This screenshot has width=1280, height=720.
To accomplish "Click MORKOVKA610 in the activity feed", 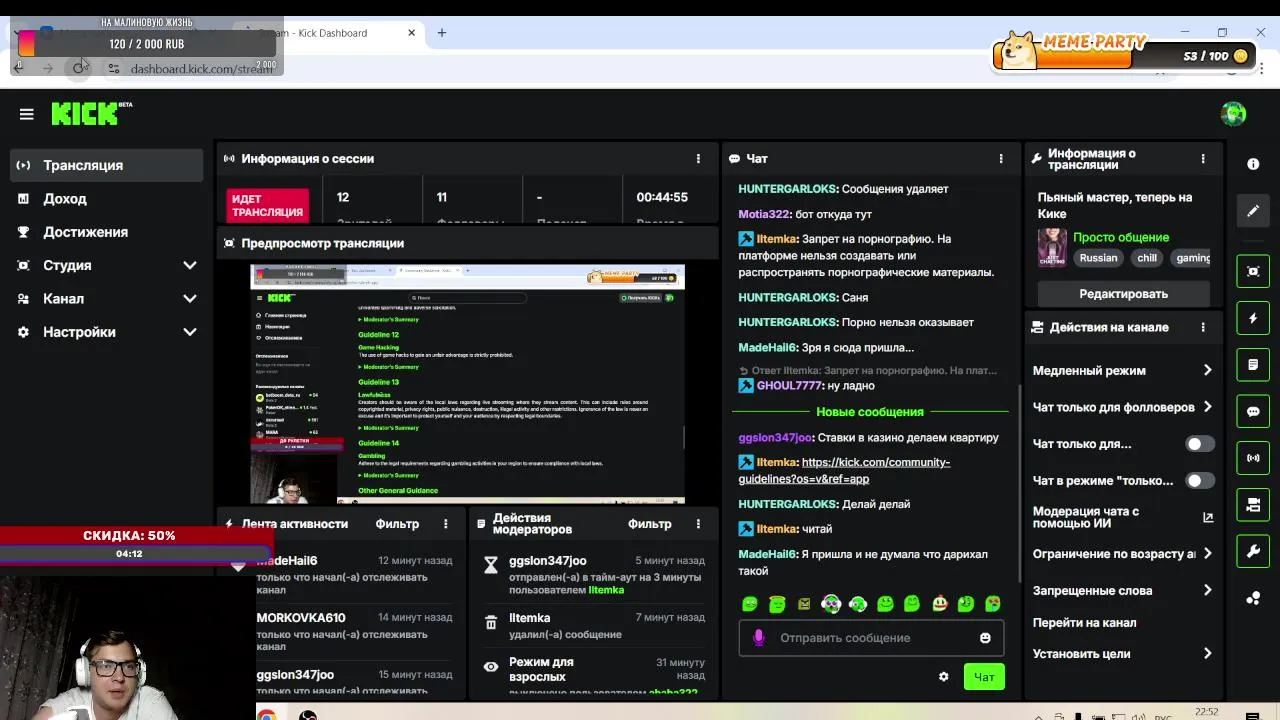I will [x=301, y=618].
